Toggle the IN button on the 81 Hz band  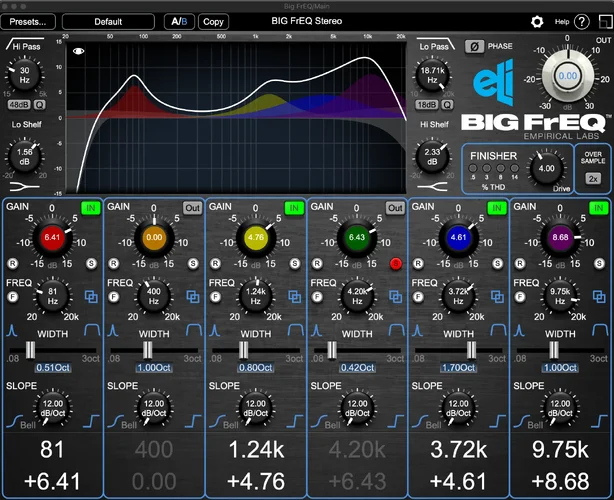tap(90, 207)
